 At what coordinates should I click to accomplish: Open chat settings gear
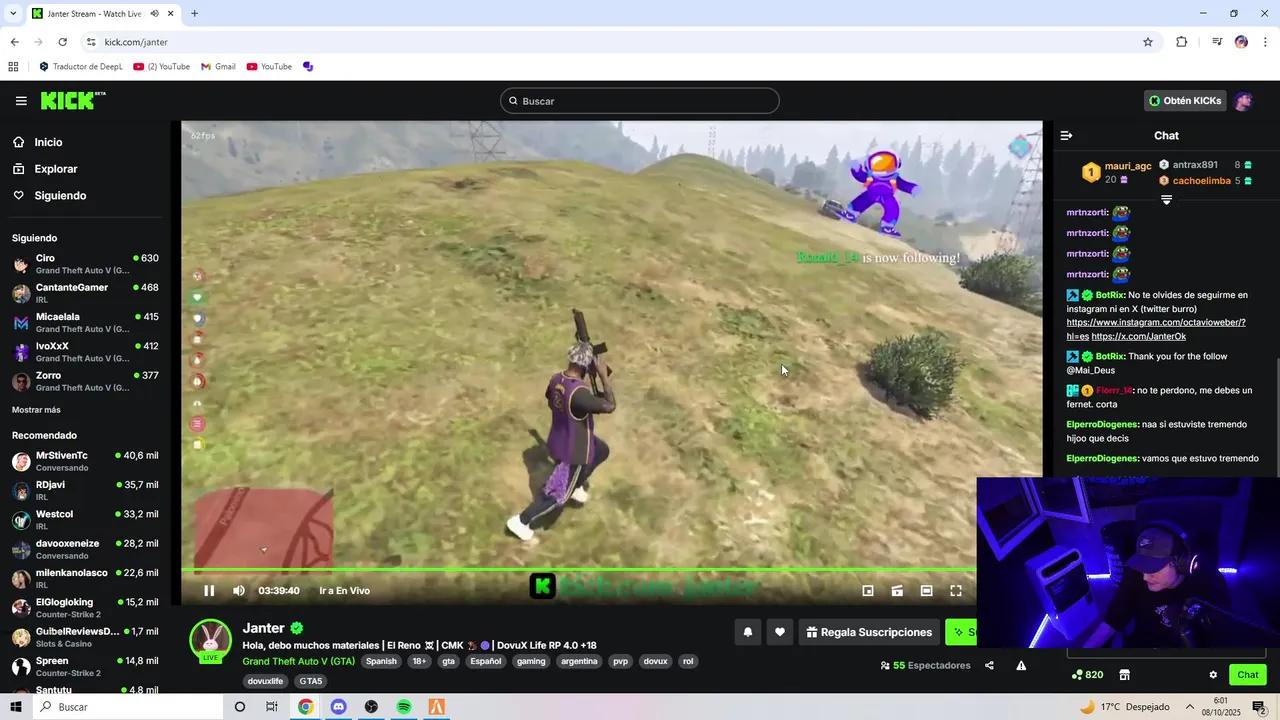pyautogui.click(x=1213, y=675)
